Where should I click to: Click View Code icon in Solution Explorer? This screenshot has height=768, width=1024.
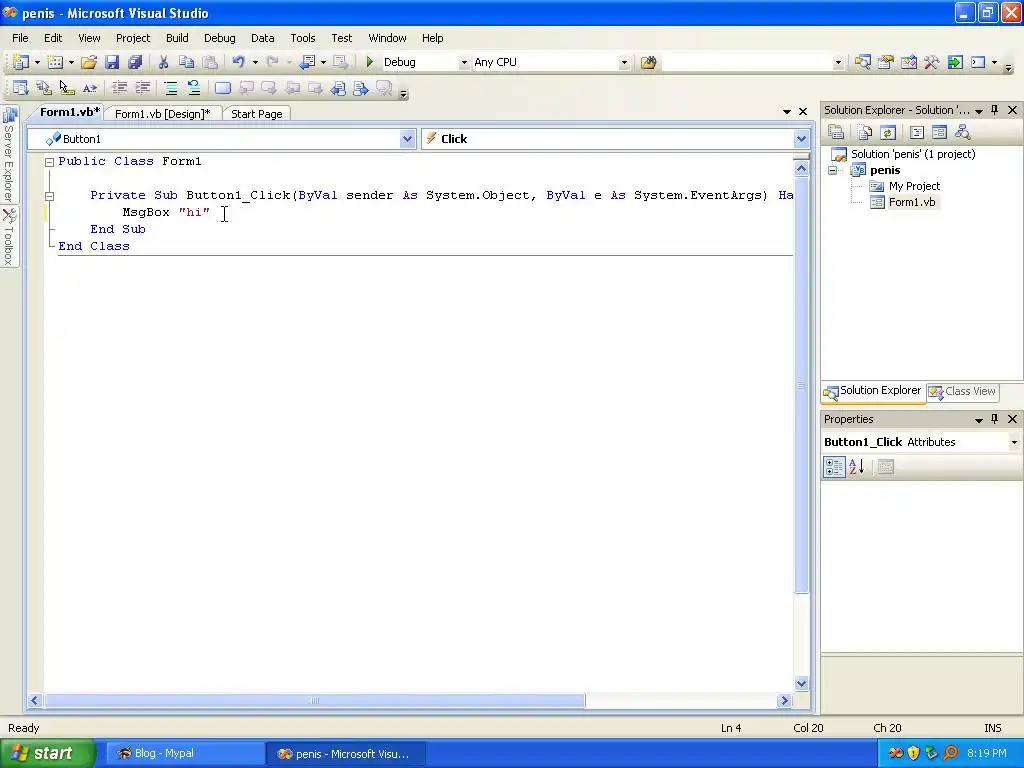pos(917,133)
